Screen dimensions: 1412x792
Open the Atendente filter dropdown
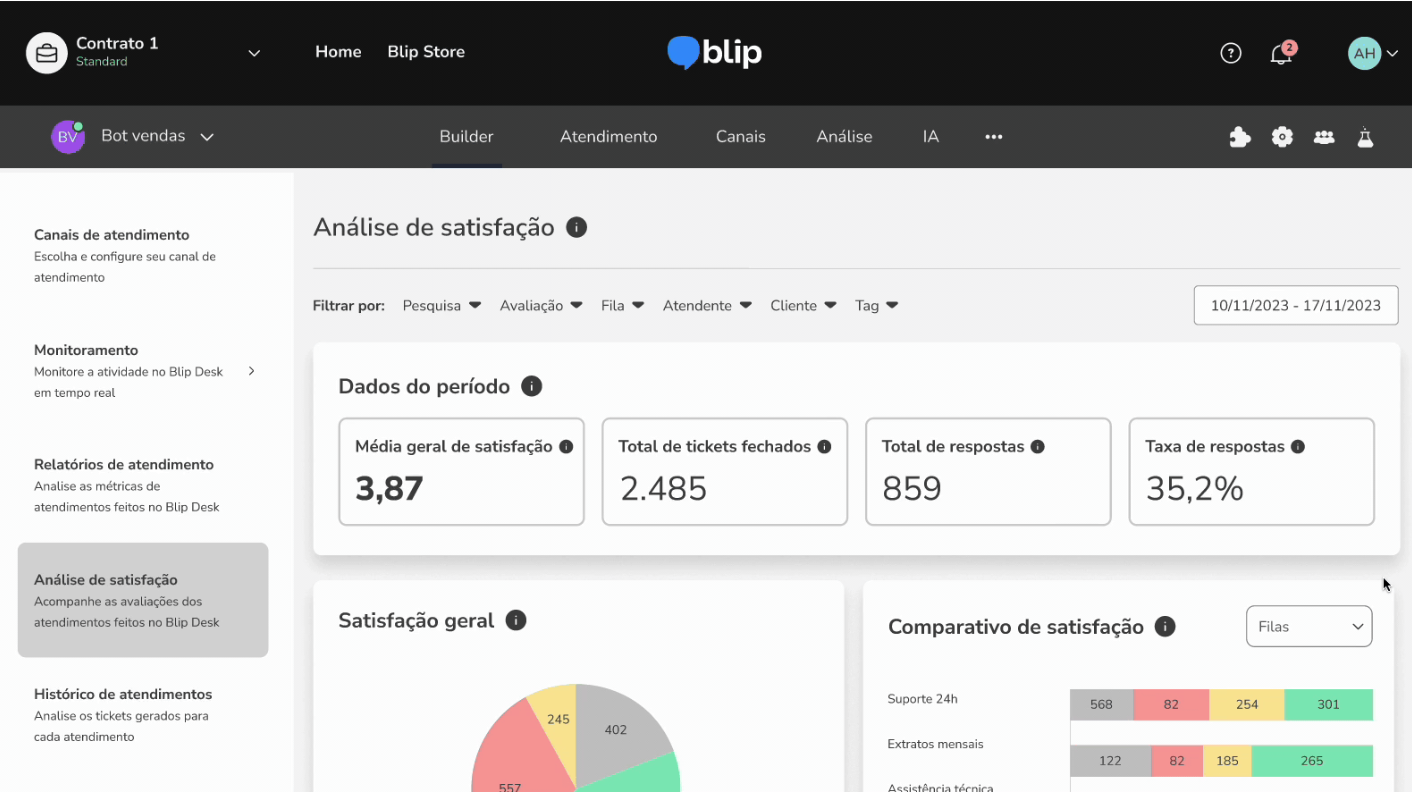pos(707,305)
